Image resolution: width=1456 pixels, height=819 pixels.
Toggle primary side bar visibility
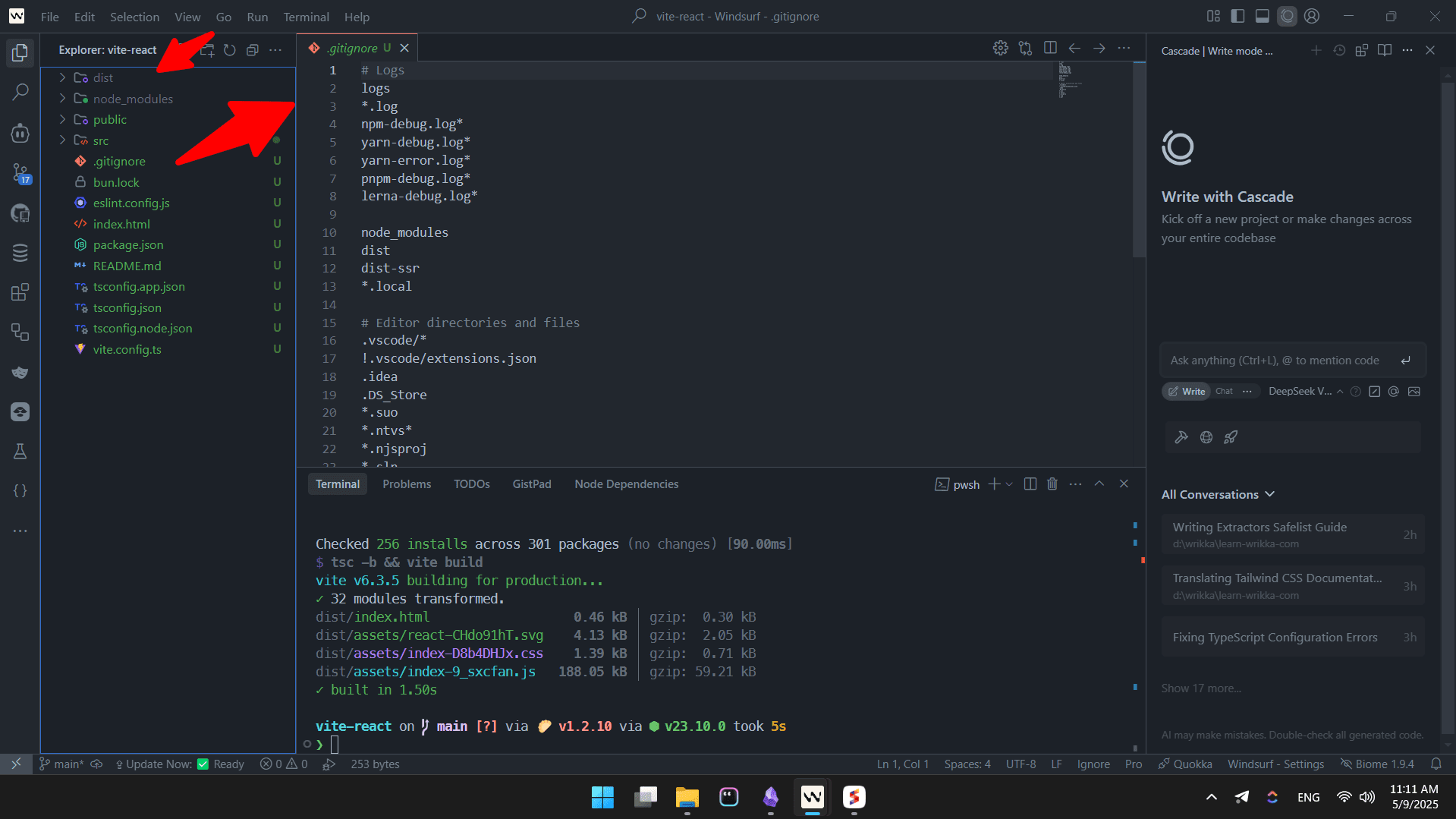(x=1237, y=16)
